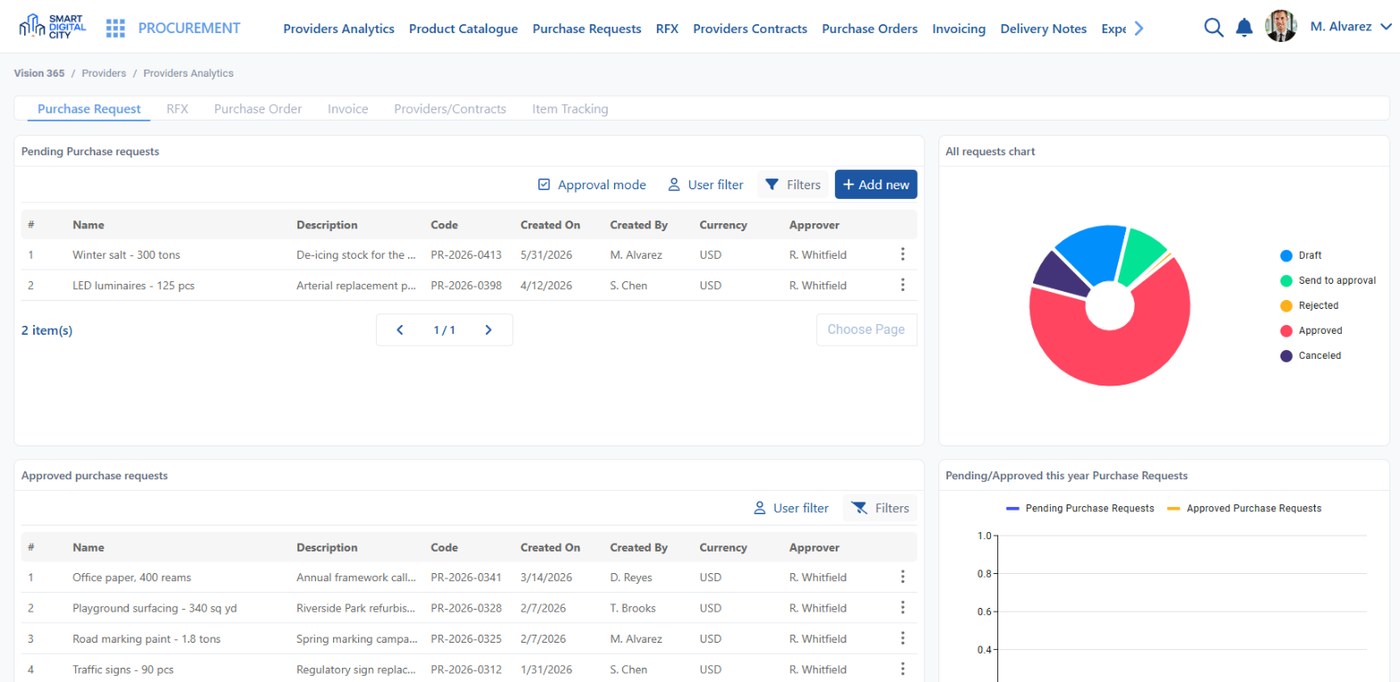Open User filter in Pending Purchase requests
This screenshot has height=682, width=1400.
pos(706,185)
